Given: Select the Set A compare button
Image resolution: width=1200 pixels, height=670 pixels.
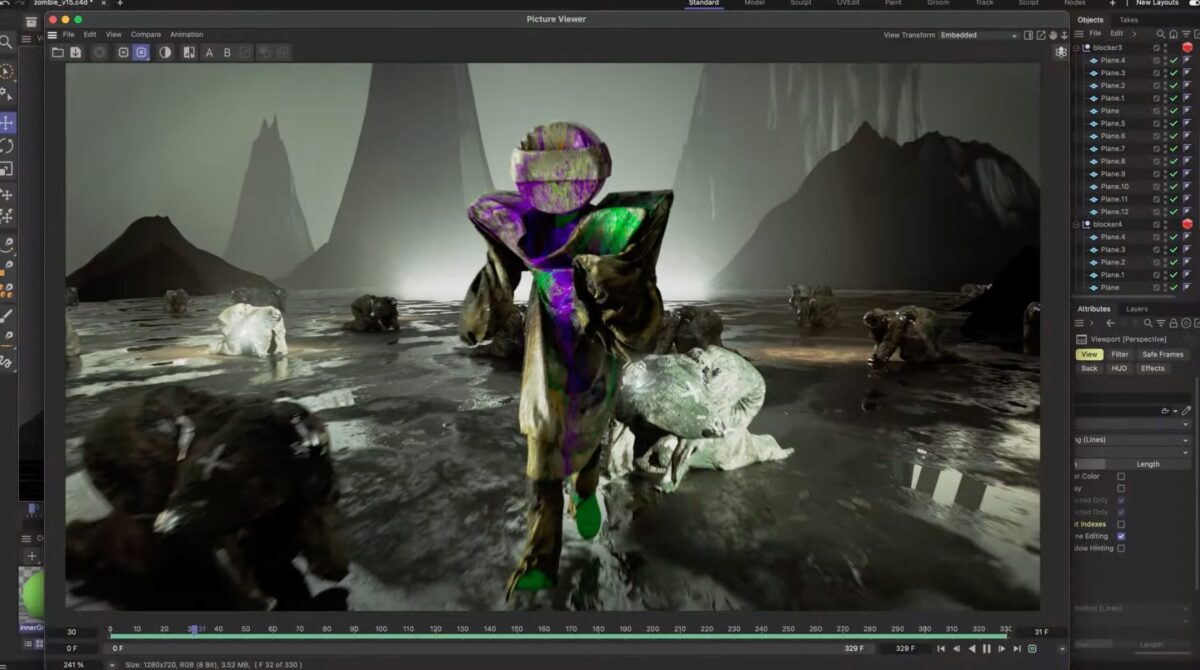Looking at the screenshot, I should point(209,52).
